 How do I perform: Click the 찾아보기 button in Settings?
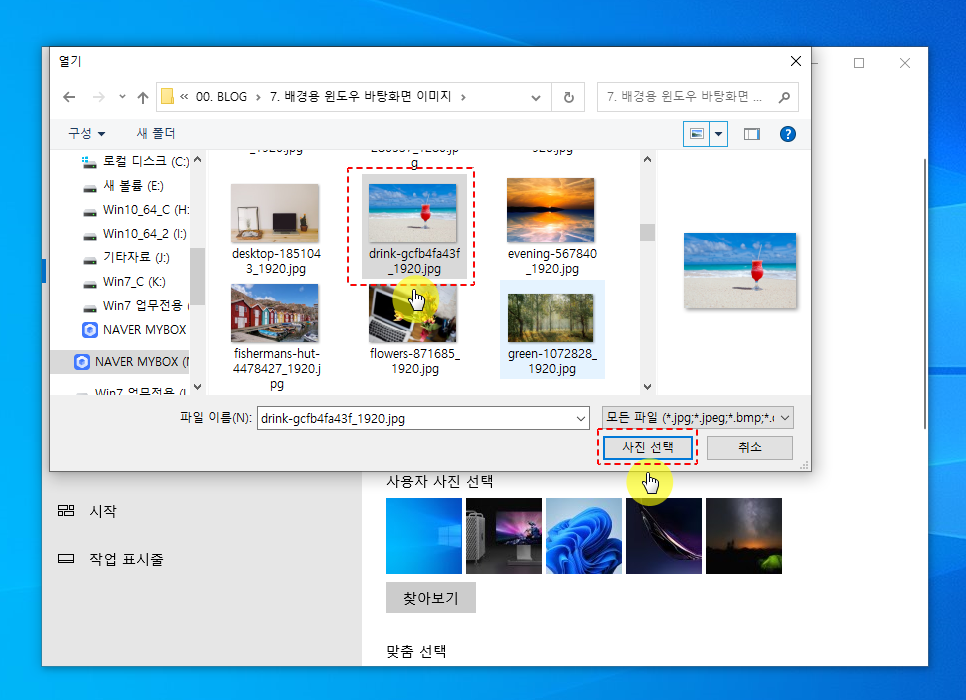pos(431,598)
